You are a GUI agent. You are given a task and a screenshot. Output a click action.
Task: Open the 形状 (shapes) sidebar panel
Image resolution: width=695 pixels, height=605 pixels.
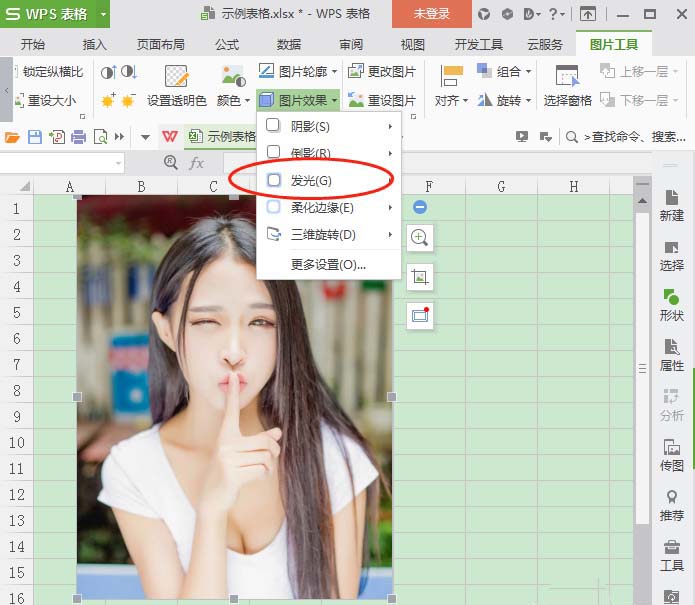(x=672, y=305)
